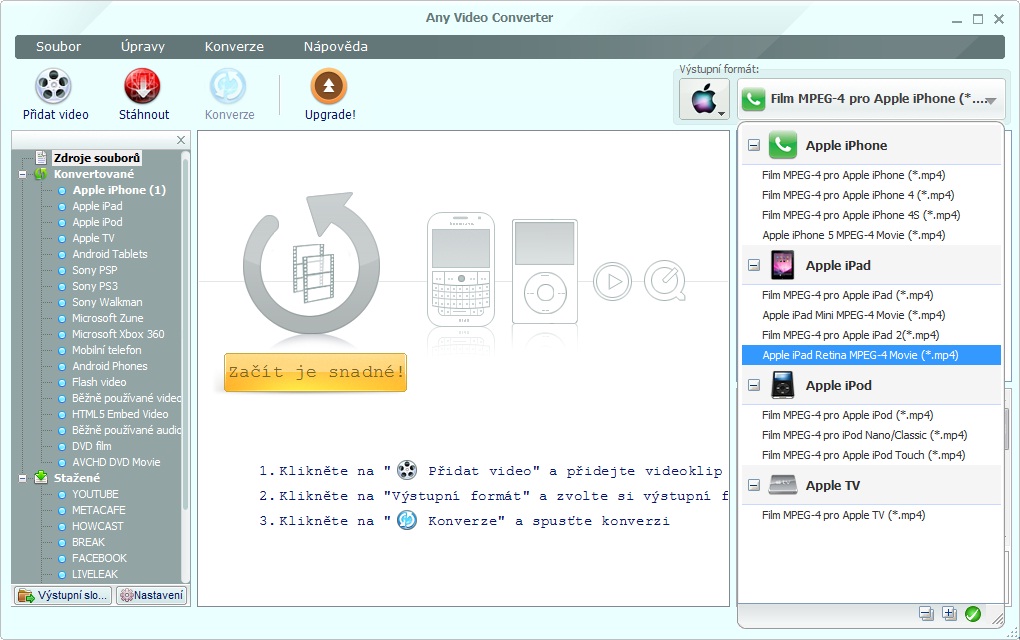Open the Úpravy menu
1020x640 pixels.
click(143, 47)
